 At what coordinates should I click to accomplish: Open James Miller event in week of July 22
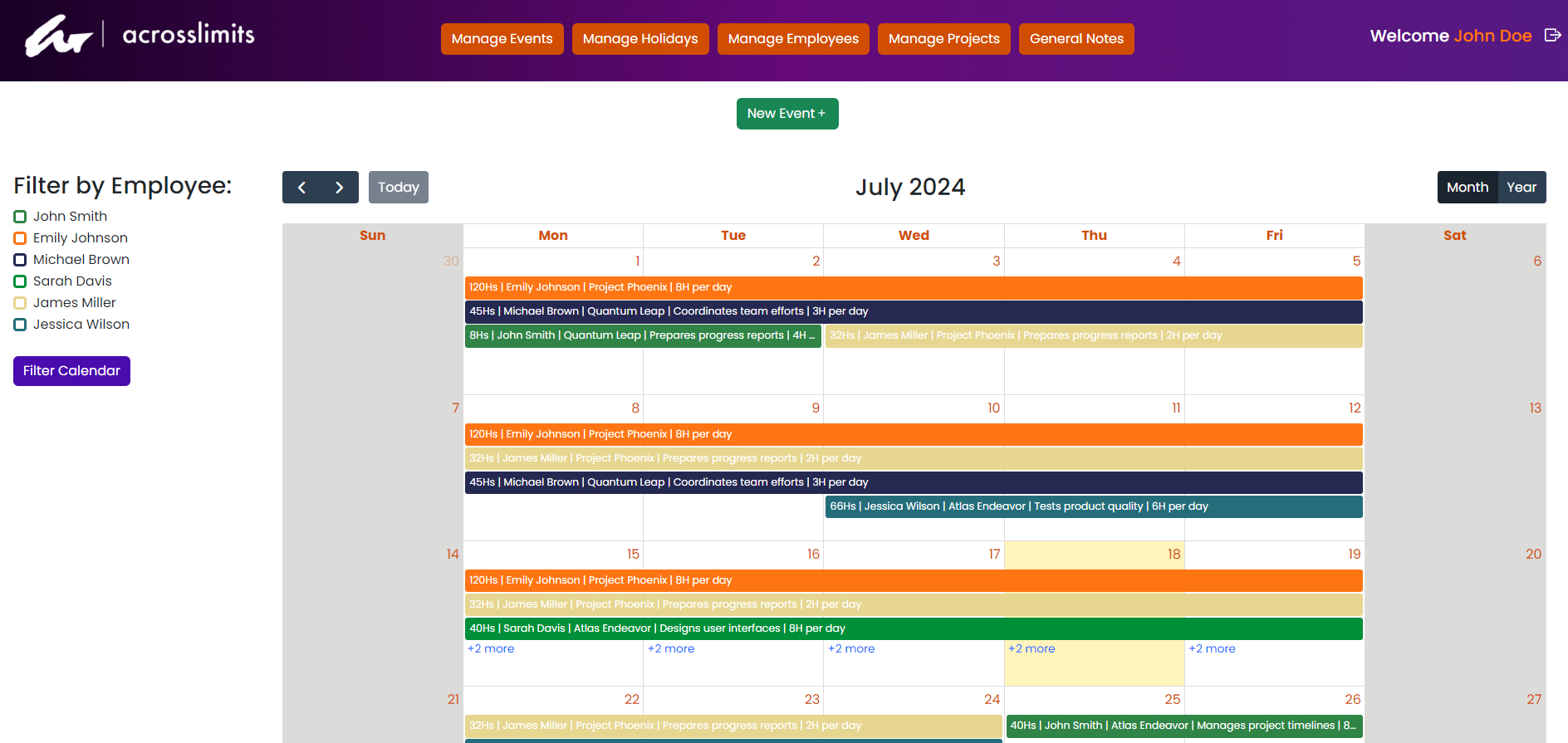[x=733, y=726]
